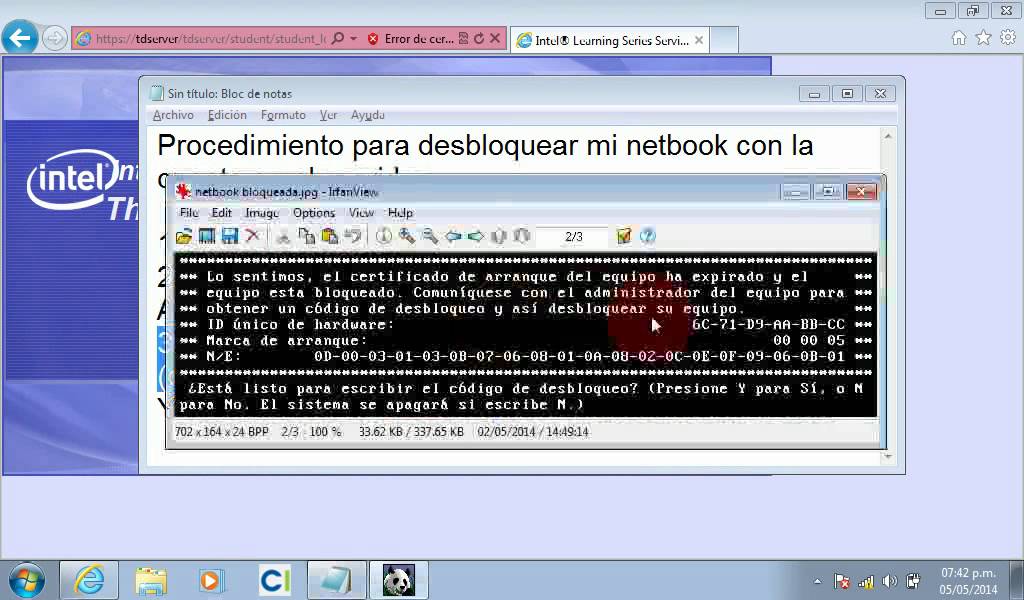This screenshot has width=1024, height=600.
Task: Open Windows Media Player from taskbar
Action: [210, 580]
